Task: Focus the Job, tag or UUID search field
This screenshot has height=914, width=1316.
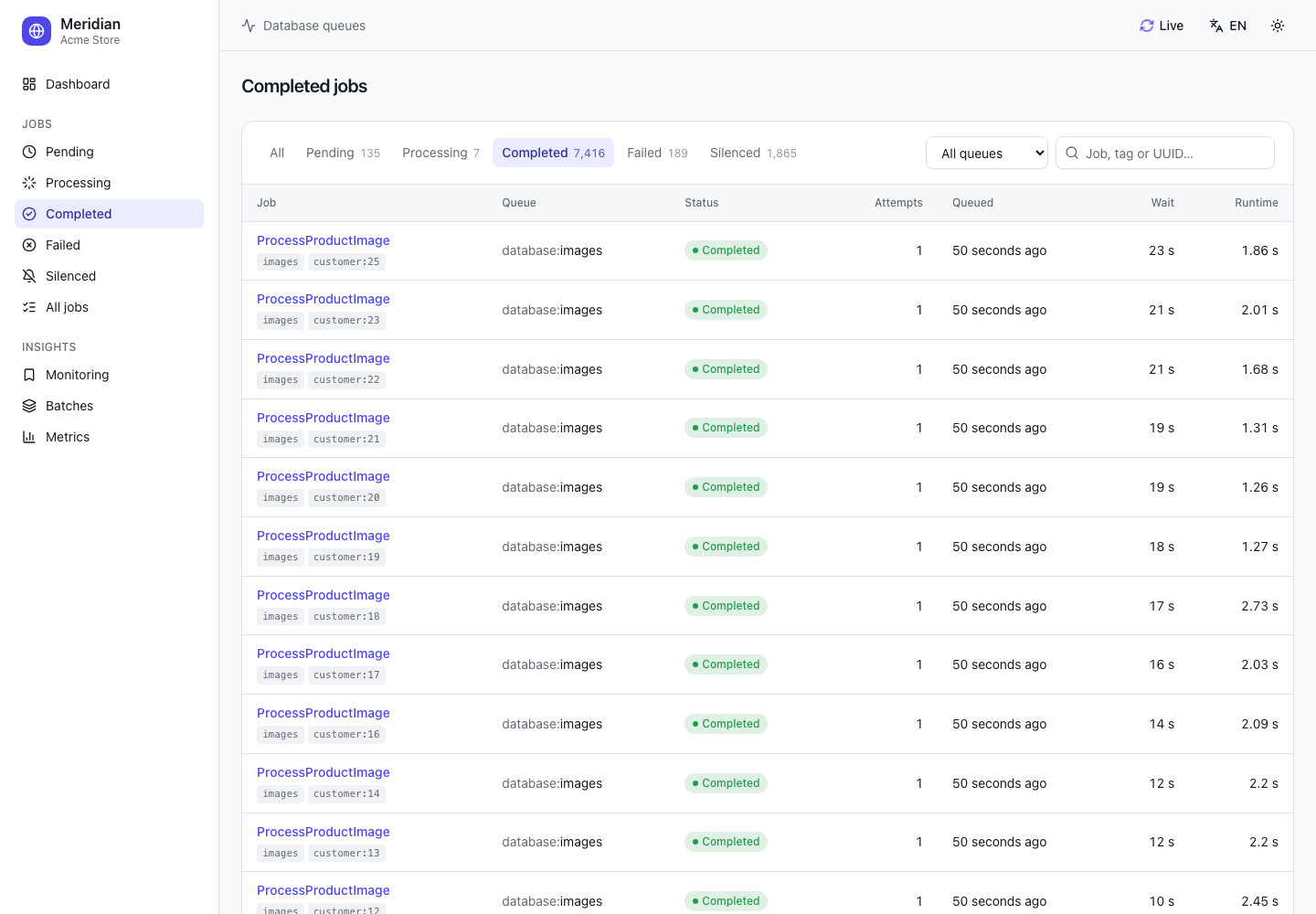Action: 1165,153
